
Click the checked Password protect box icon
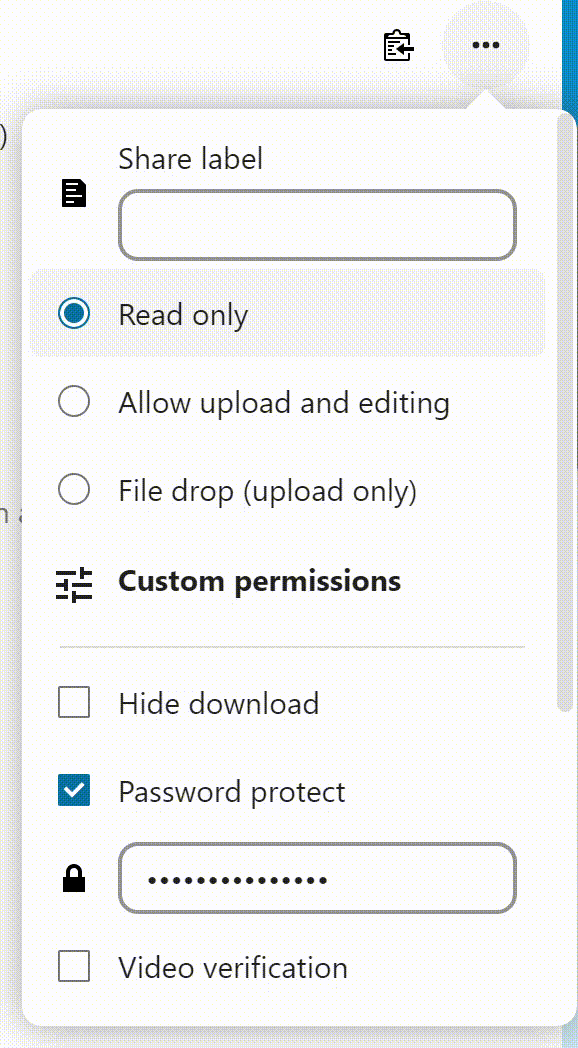[x=73, y=790]
